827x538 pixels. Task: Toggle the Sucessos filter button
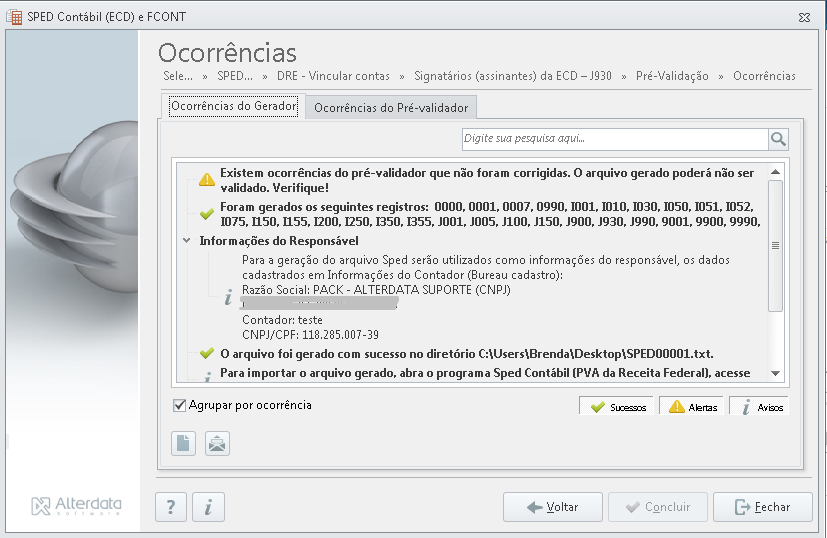617,407
